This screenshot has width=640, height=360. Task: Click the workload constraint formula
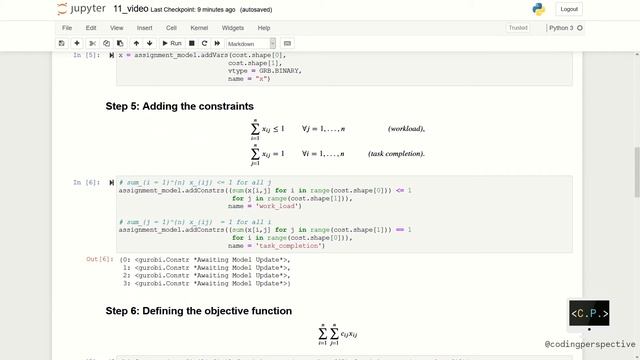[338, 129]
